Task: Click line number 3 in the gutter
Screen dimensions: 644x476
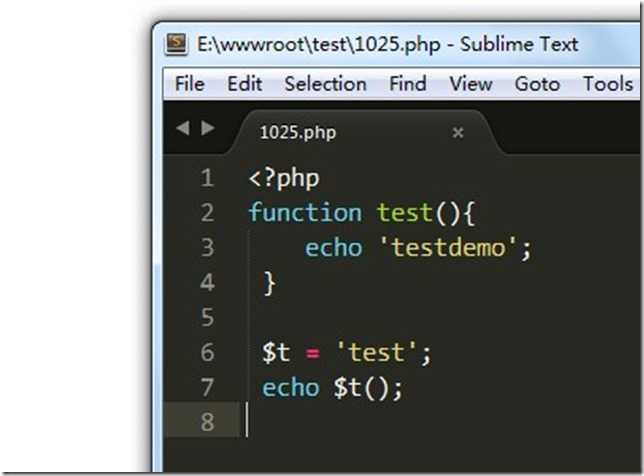Action: (207, 247)
